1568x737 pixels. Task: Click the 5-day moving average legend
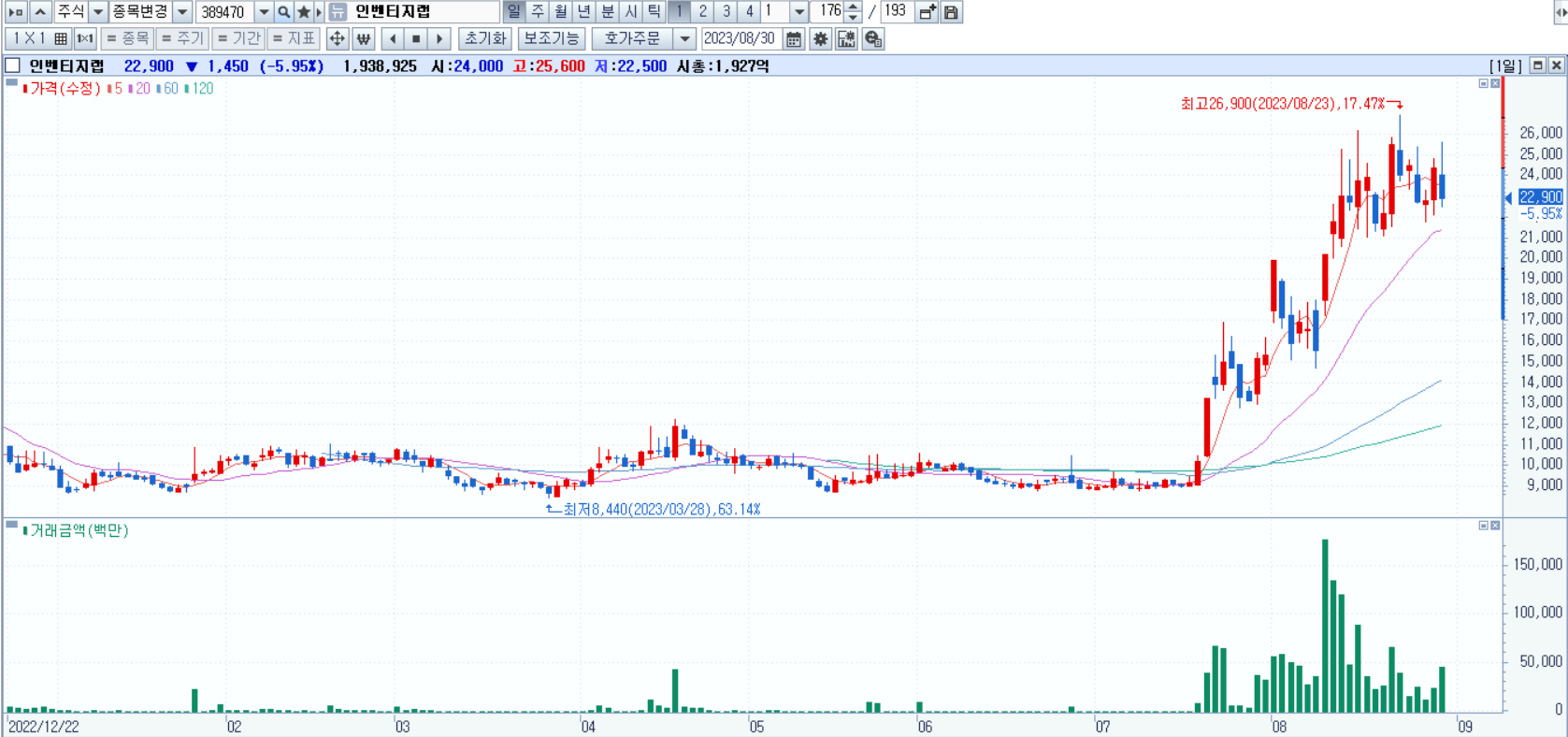click(x=114, y=88)
